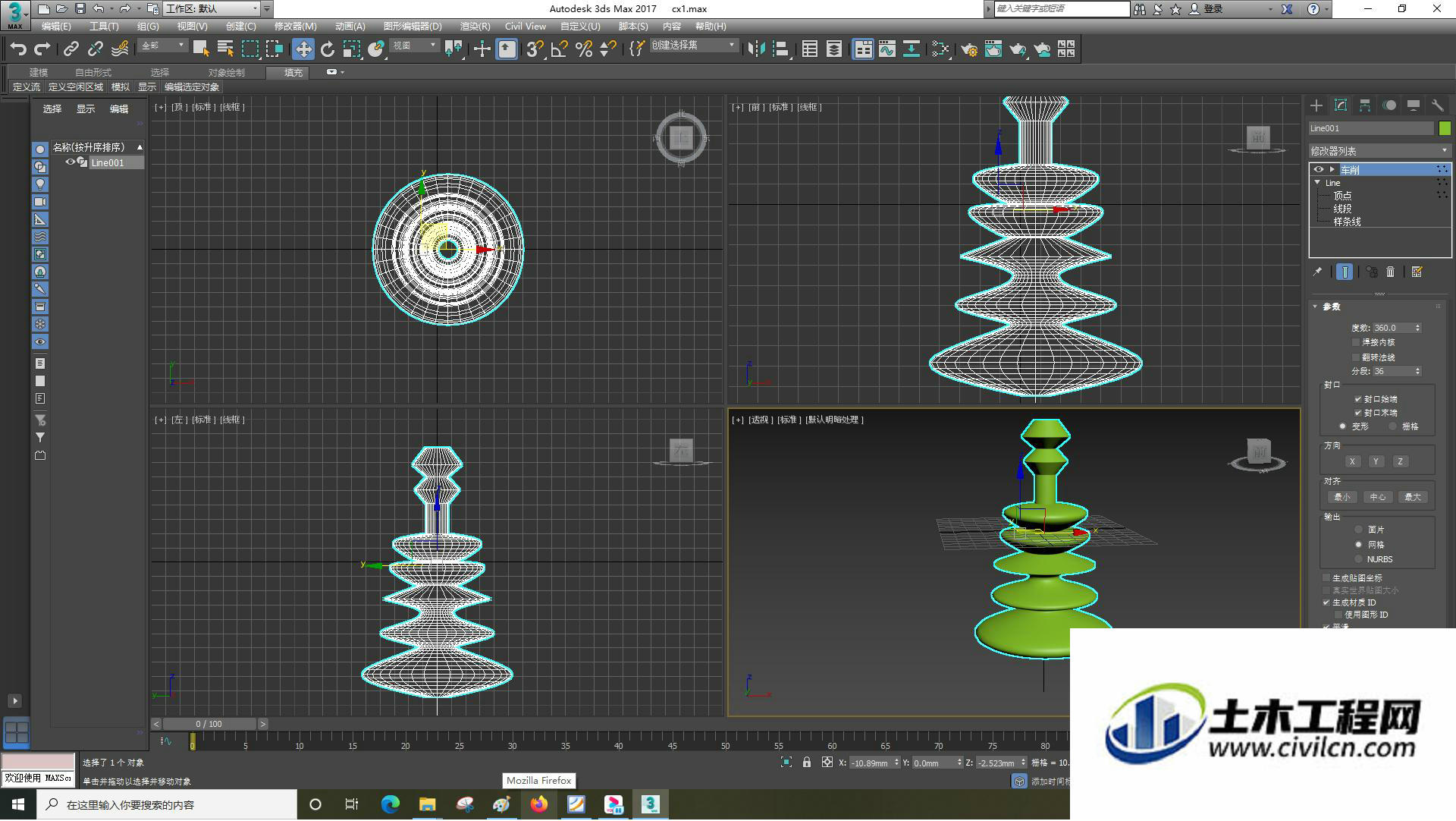
Task: Toggle Window/Crossing selection mode icon
Action: (275, 49)
